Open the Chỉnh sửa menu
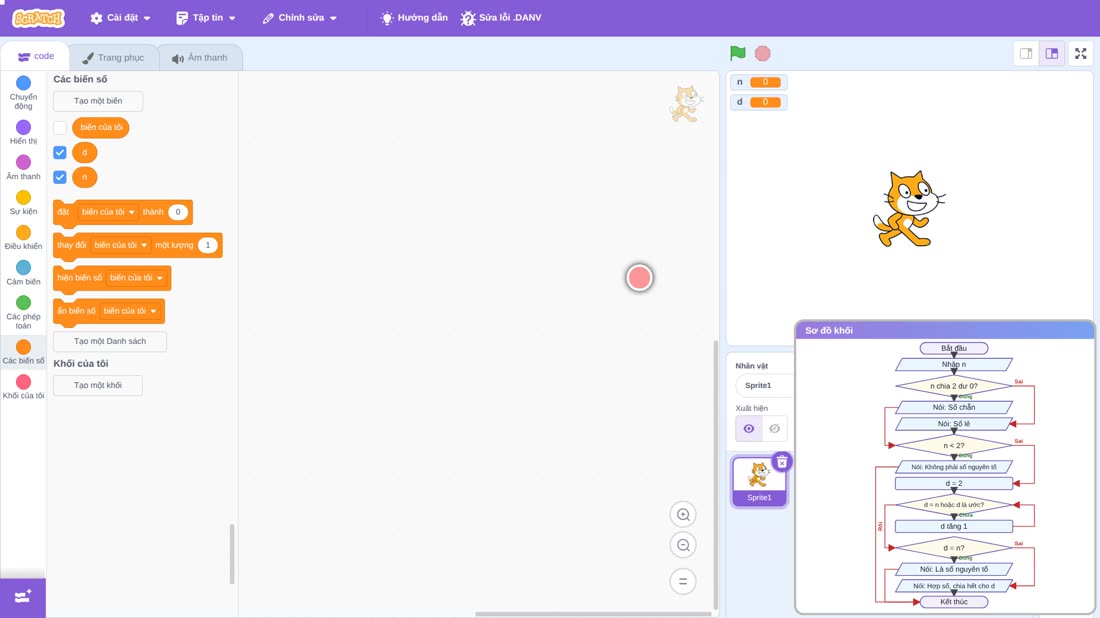This screenshot has height=618, width=1100. click(x=300, y=18)
